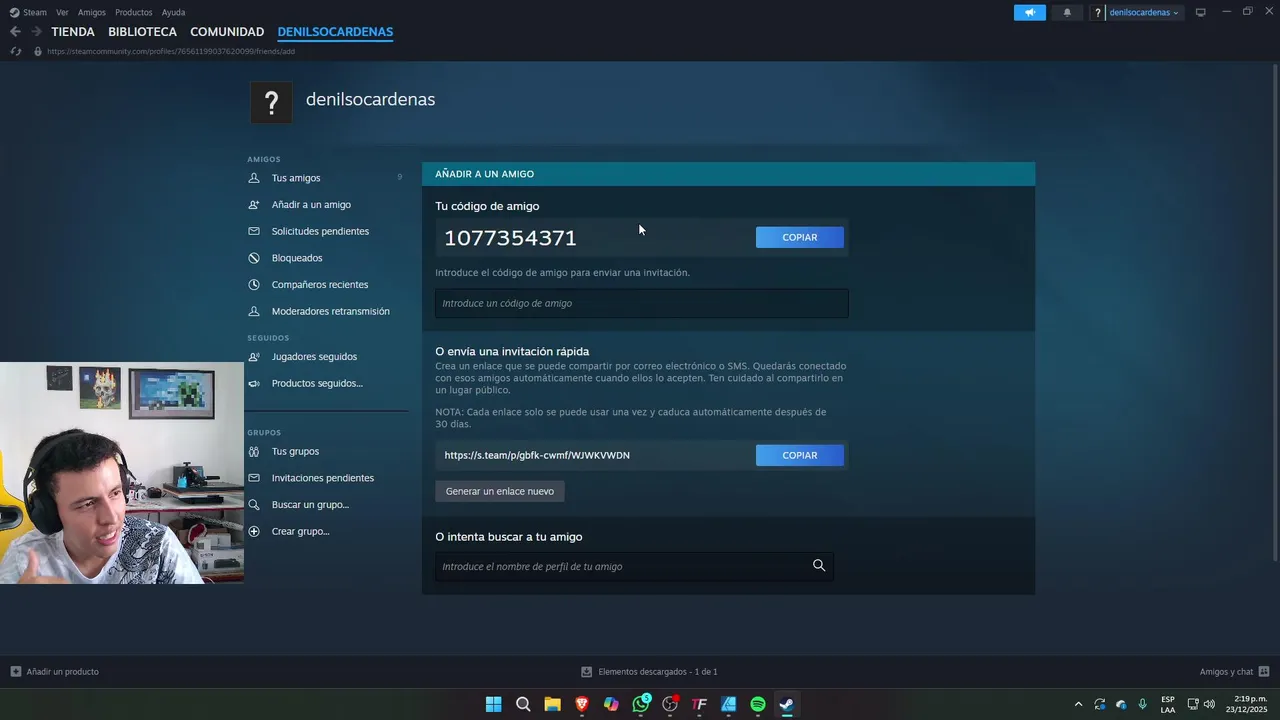Click the ESP LAA language indicator
Image resolution: width=1280 pixels, height=720 pixels.
[x=1167, y=704]
